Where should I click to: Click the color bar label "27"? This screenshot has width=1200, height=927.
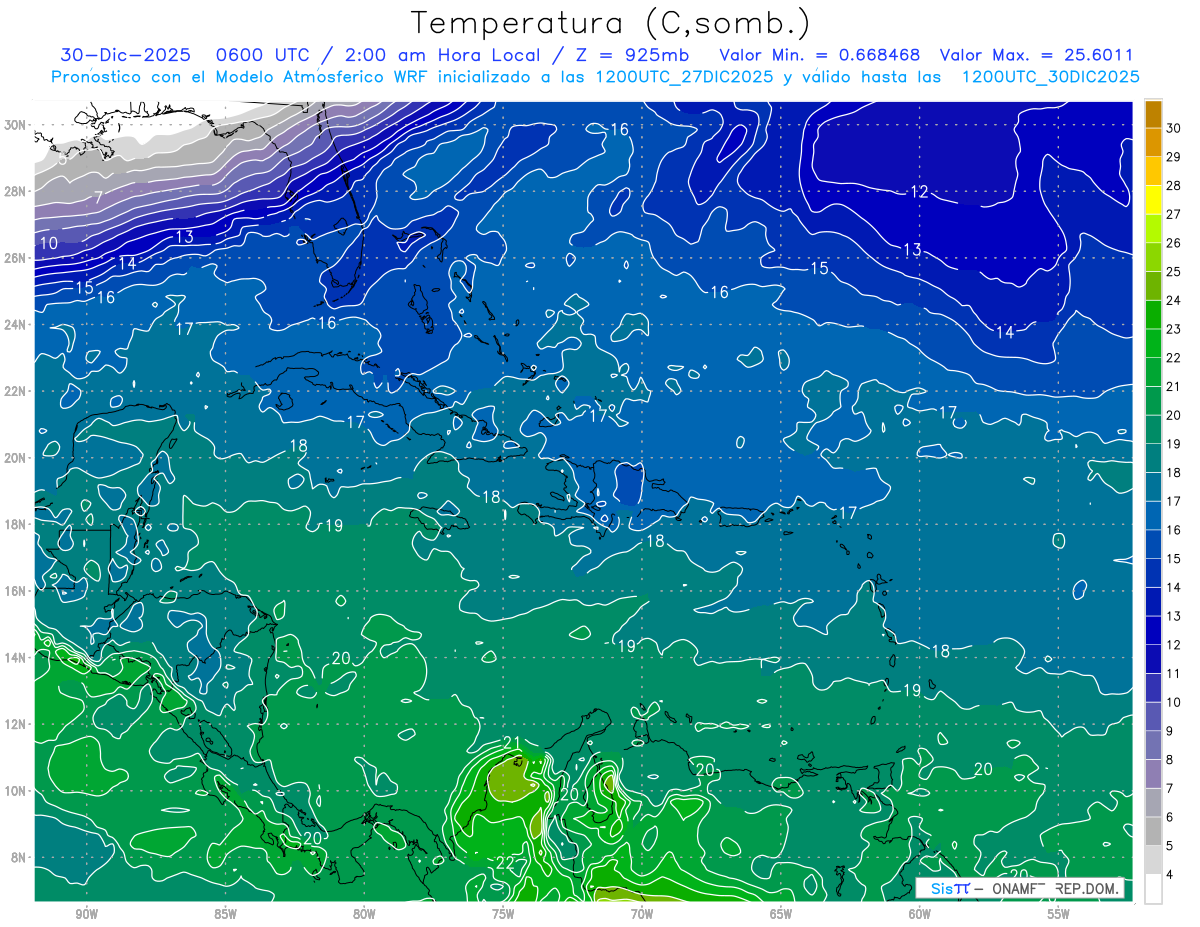1174,214
